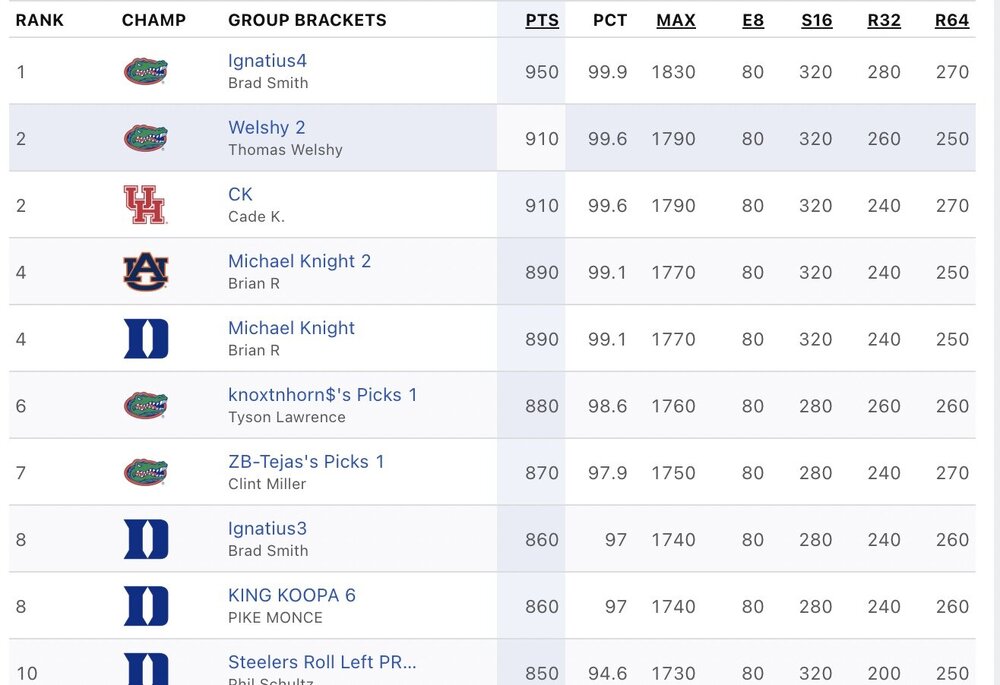Screen dimensions: 1000x685
Task: Select the Auburn Tigers champion logo
Action: point(146,272)
